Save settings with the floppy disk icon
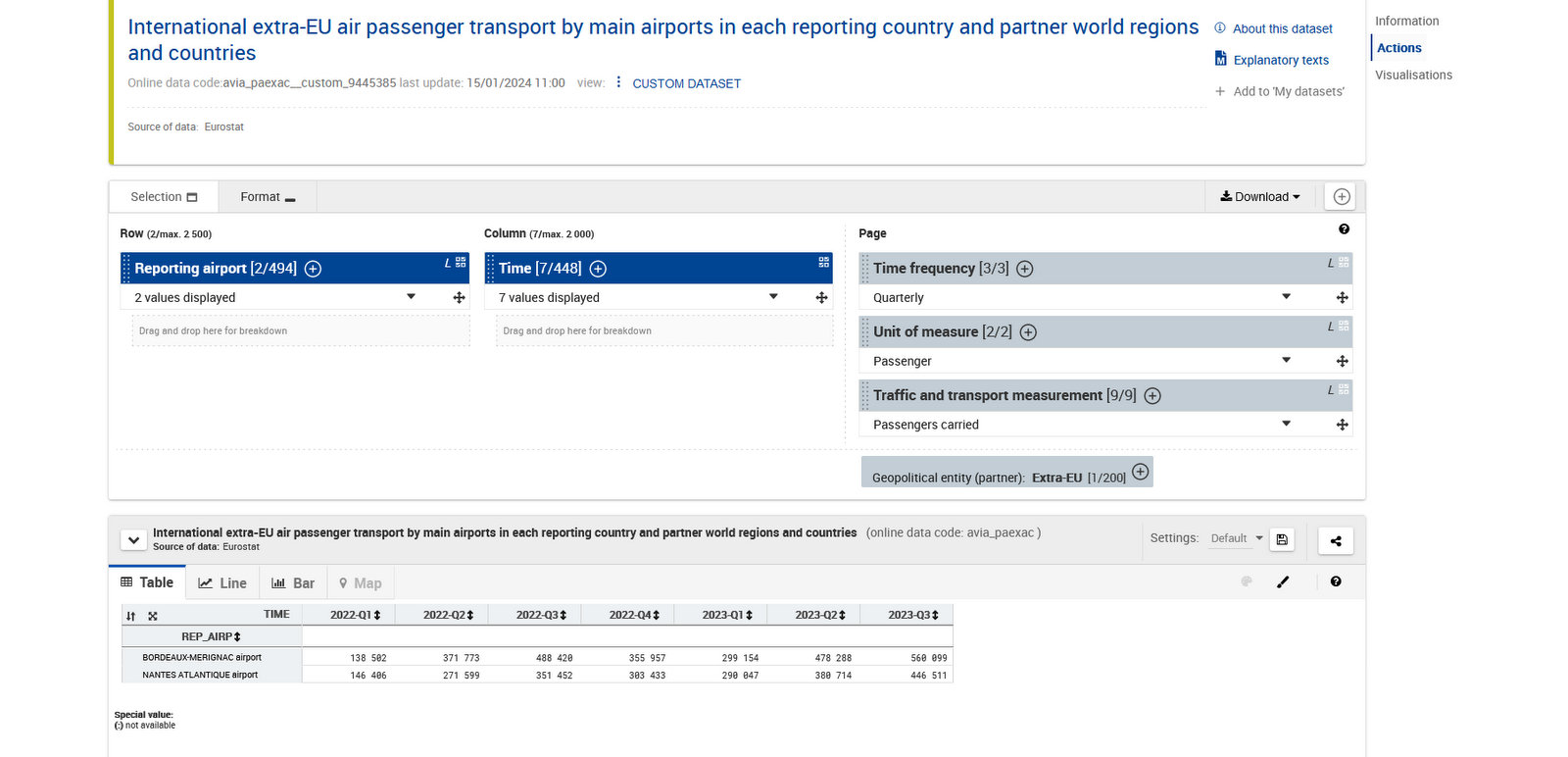This screenshot has height=757, width=1568. [1282, 539]
